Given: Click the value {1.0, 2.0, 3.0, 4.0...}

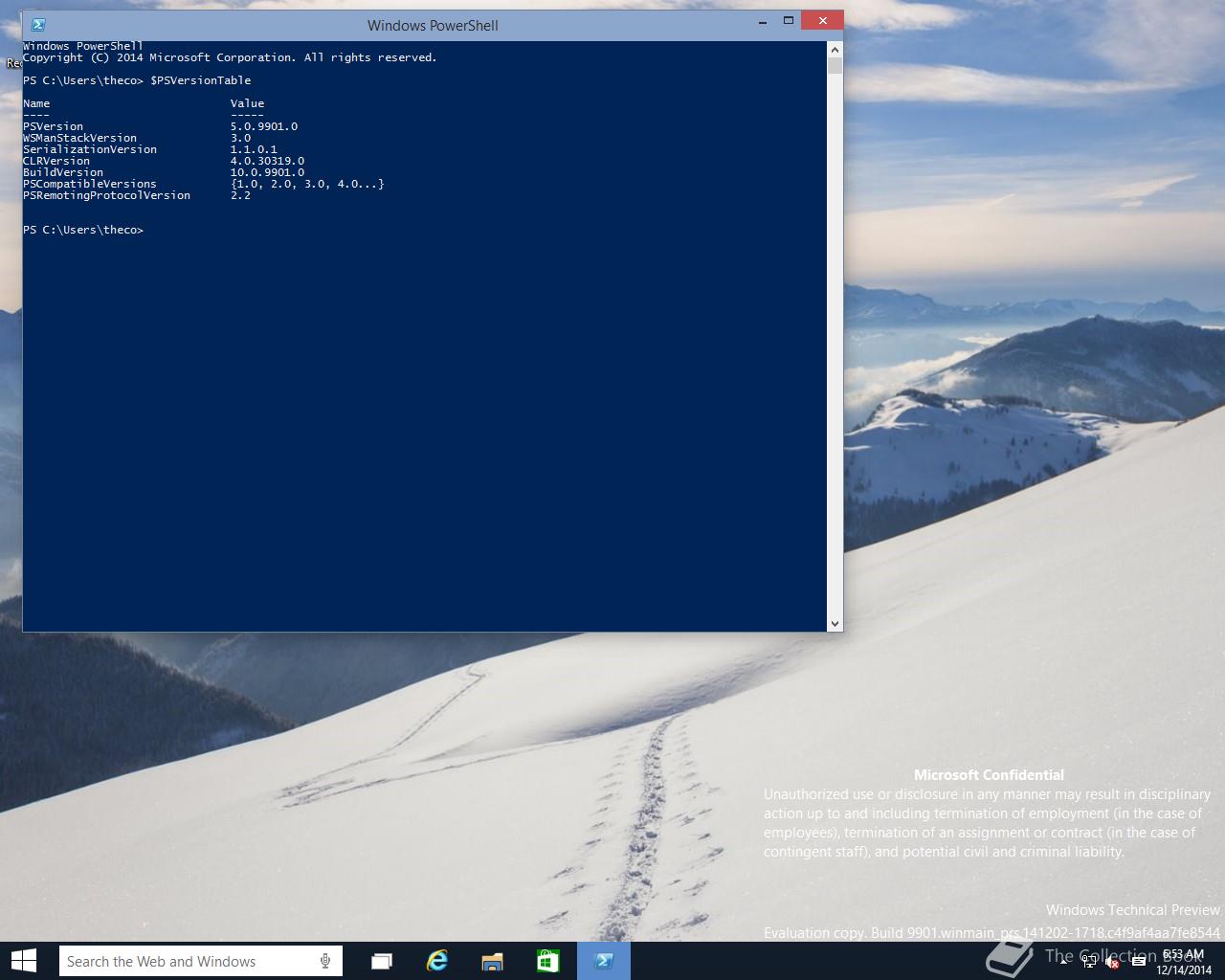Looking at the screenshot, I should coord(307,184).
